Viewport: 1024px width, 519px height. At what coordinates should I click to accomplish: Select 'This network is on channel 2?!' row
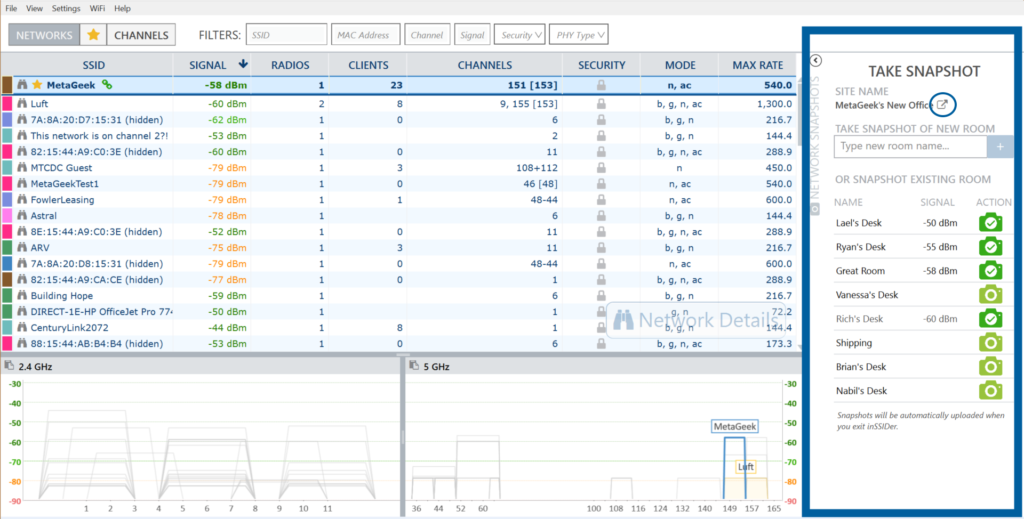tap(400, 136)
